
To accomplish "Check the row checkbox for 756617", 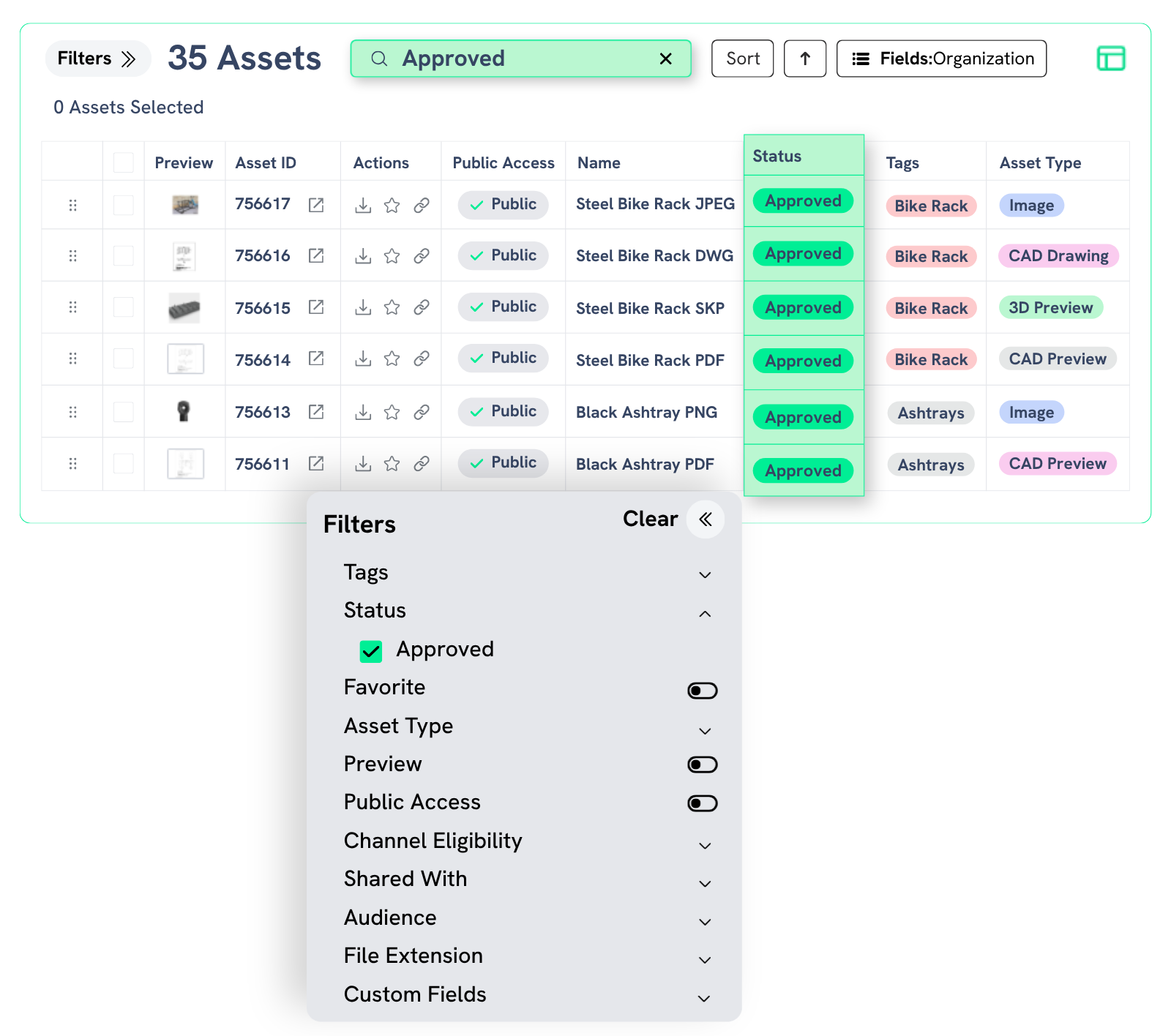I will 124,205.
